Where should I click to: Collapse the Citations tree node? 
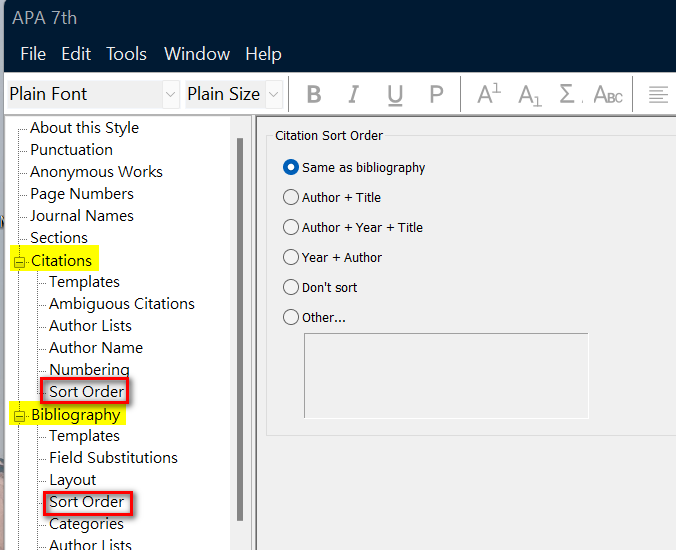pos(19,262)
